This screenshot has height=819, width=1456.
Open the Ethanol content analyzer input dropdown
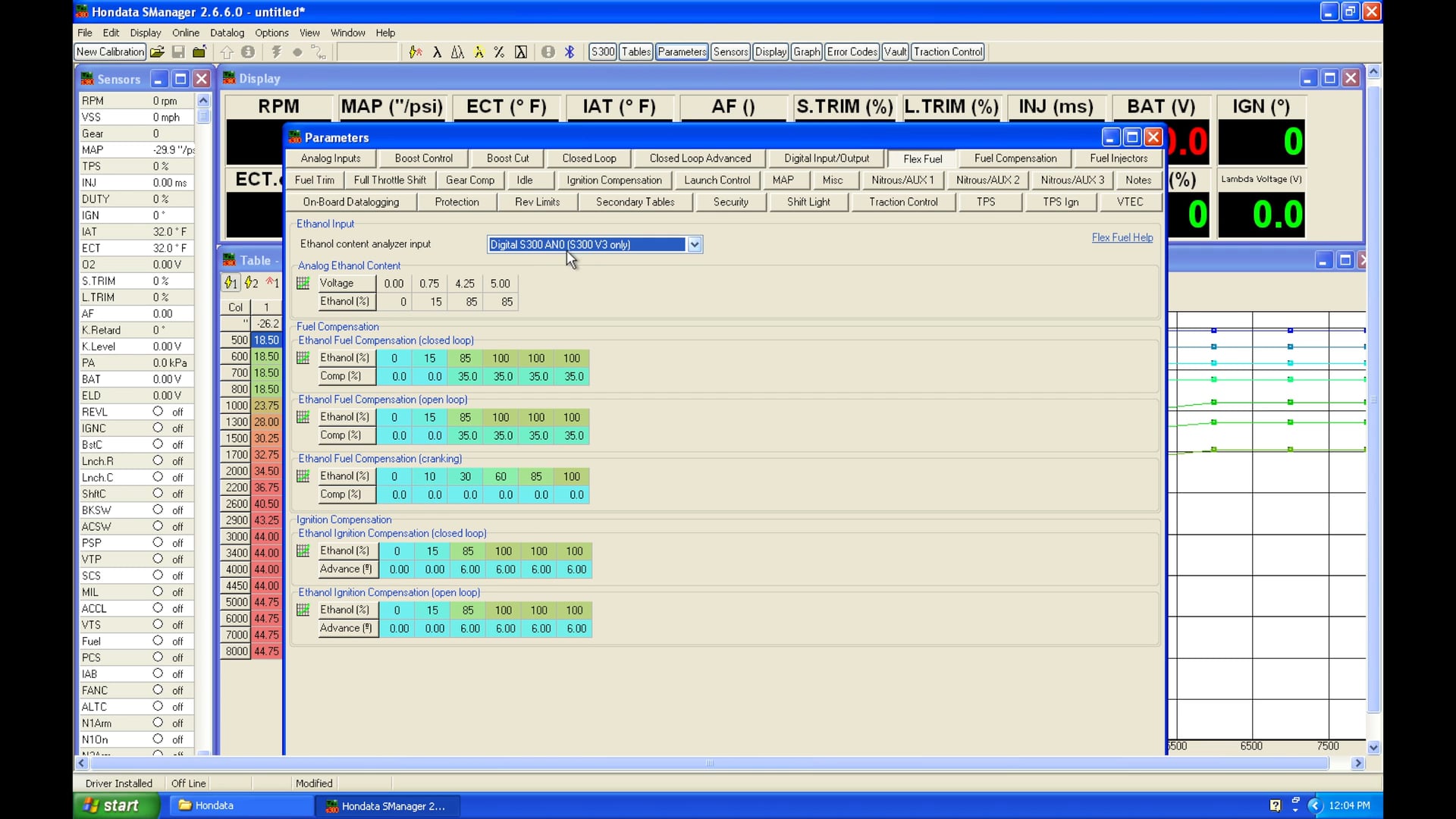point(695,244)
